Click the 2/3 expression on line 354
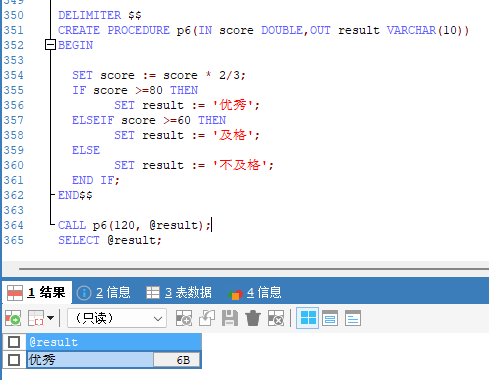The image size is (489, 380). (x=230, y=75)
